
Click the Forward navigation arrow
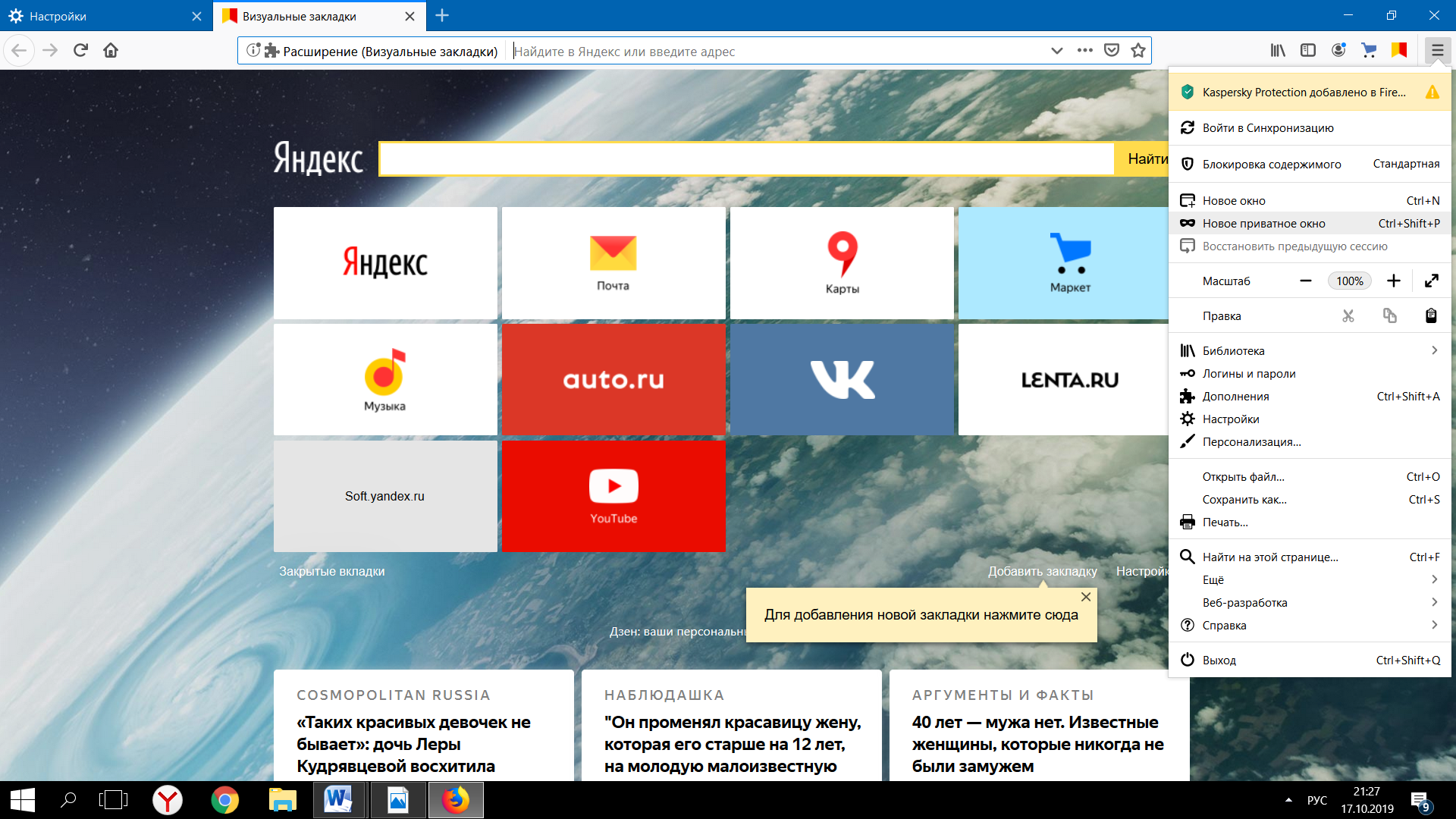tap(50, 51)
